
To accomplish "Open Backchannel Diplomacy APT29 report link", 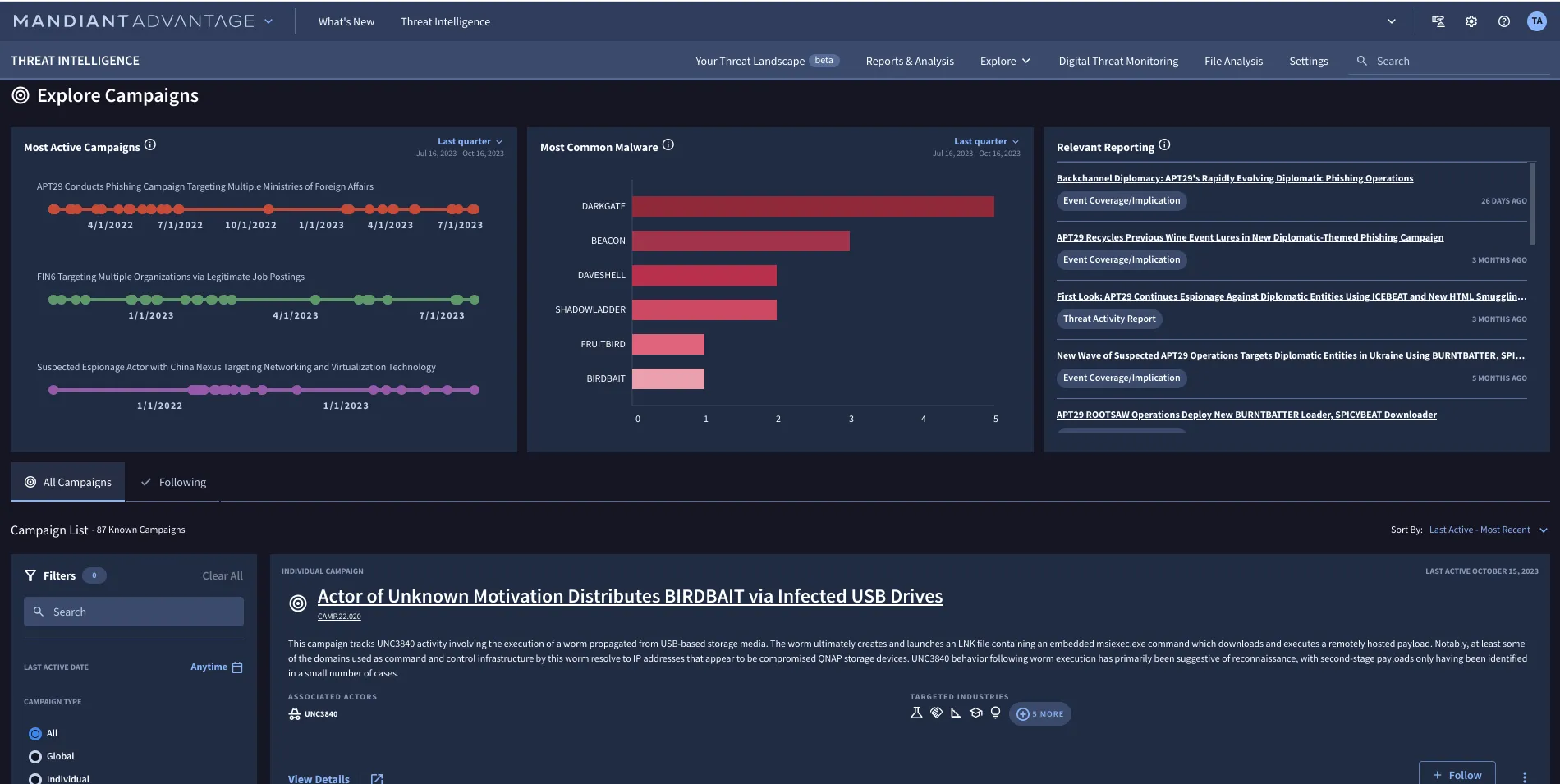I will (1234, 178).
